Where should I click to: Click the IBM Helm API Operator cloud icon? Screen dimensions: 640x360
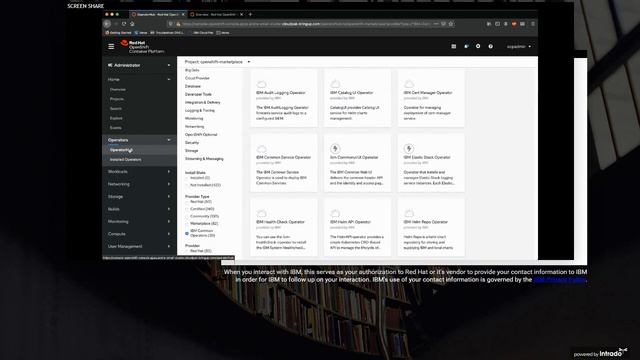(x=335, y=213)
